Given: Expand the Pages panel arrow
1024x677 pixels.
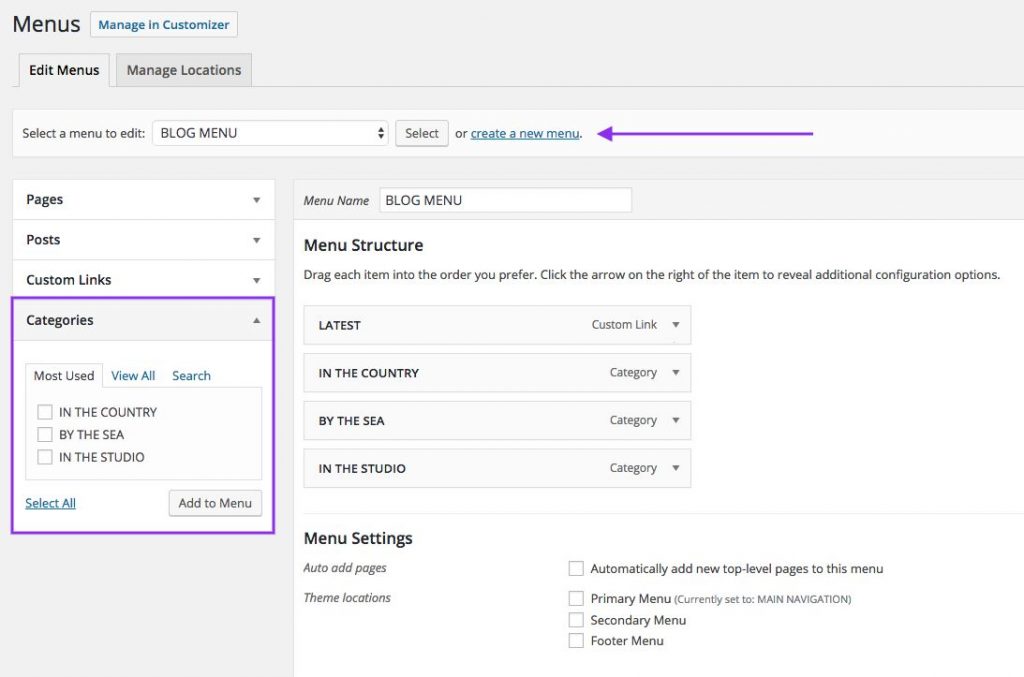Looking at the screenshot, I should (x=256, y=200).
